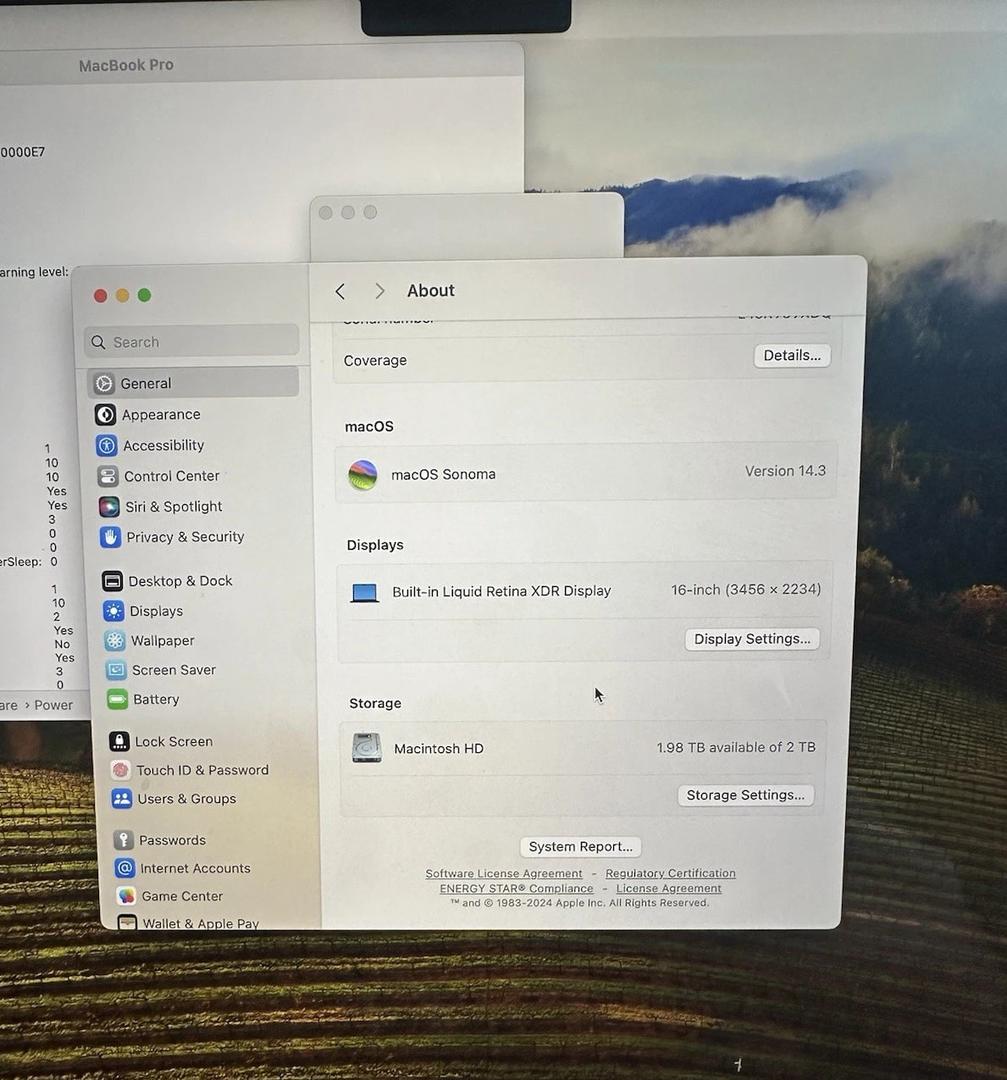Image resolution: width=1007 pixels, height=1080 pixels.
Task: Select the Control Center icon
Action: point(107,476)
